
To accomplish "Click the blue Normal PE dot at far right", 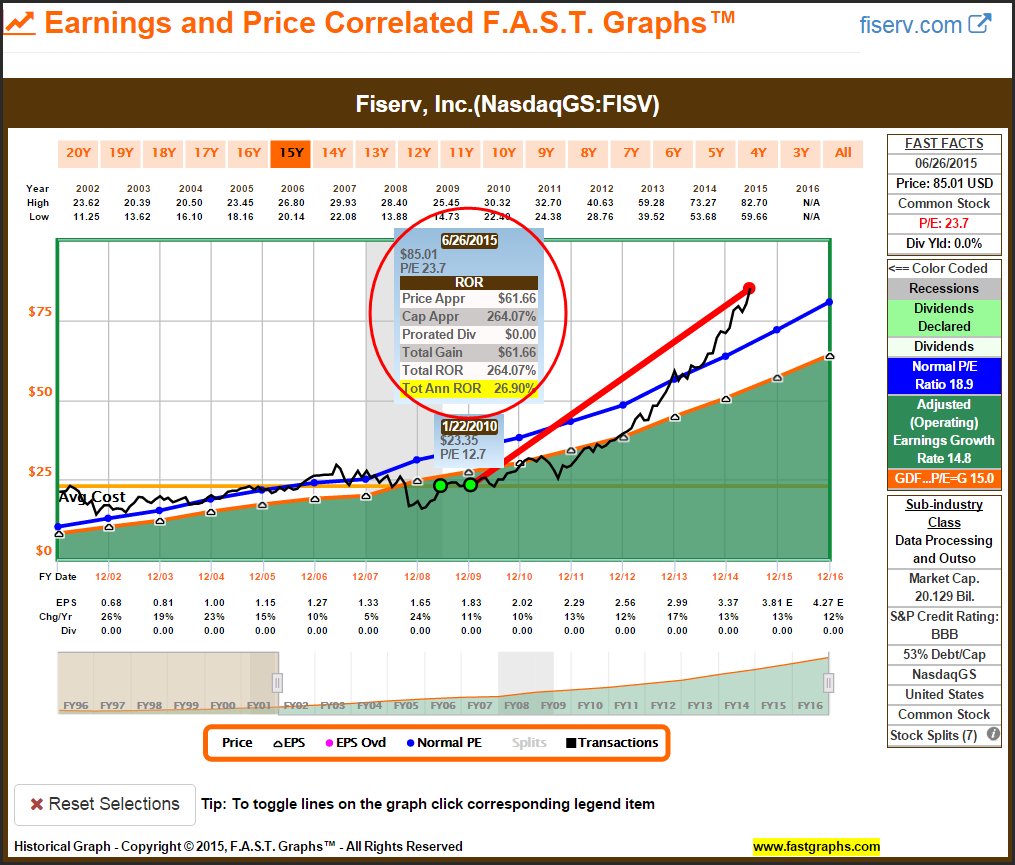I will pos(829,302).
